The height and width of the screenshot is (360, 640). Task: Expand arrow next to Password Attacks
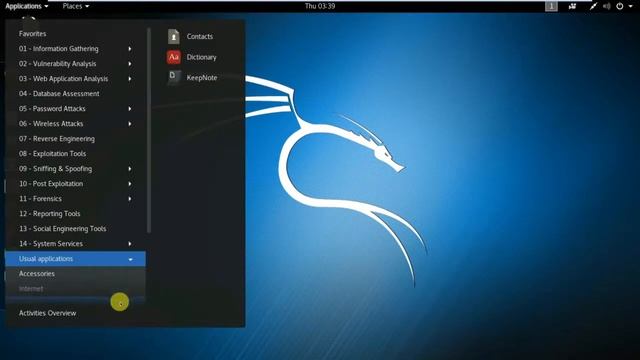click(130, 109)
